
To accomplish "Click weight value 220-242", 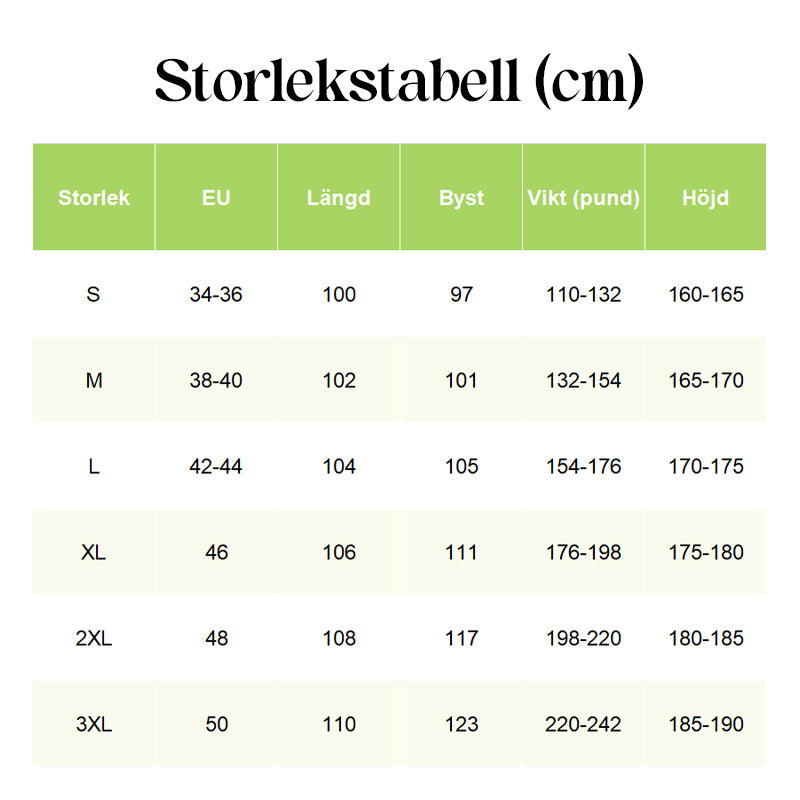I will 583,724.
